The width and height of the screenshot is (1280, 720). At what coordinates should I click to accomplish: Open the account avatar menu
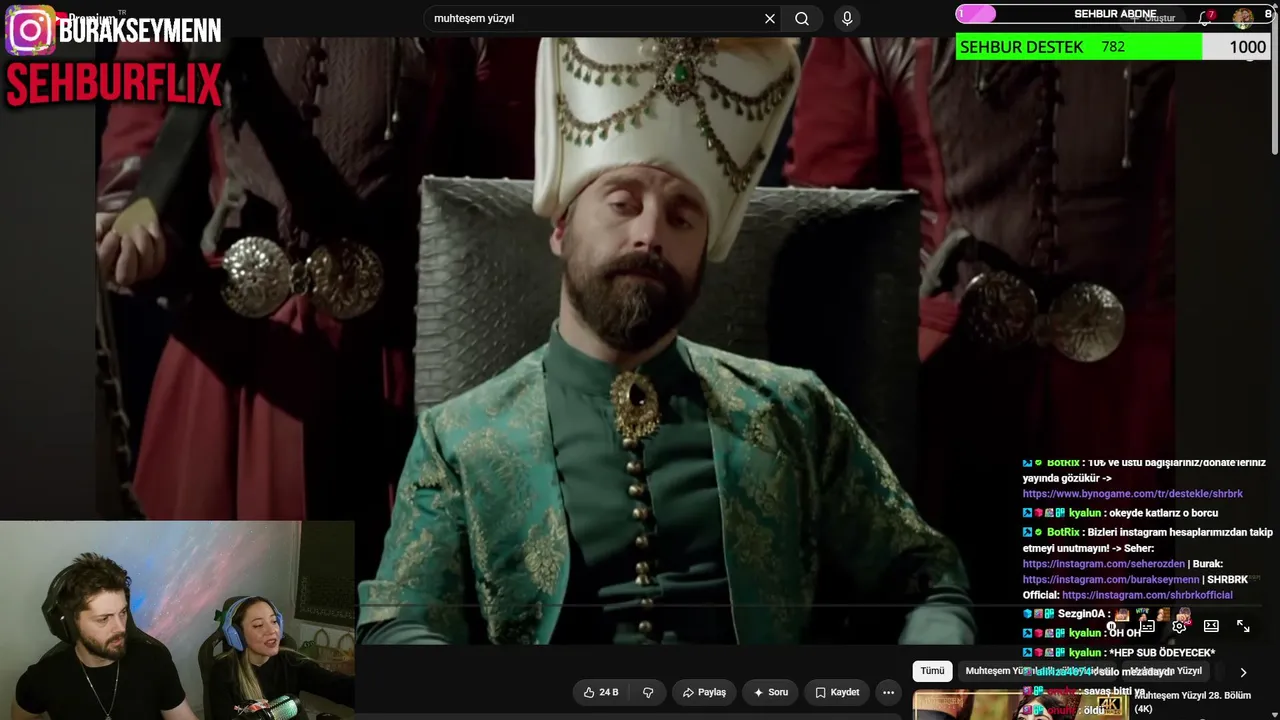click(1243, 18)
